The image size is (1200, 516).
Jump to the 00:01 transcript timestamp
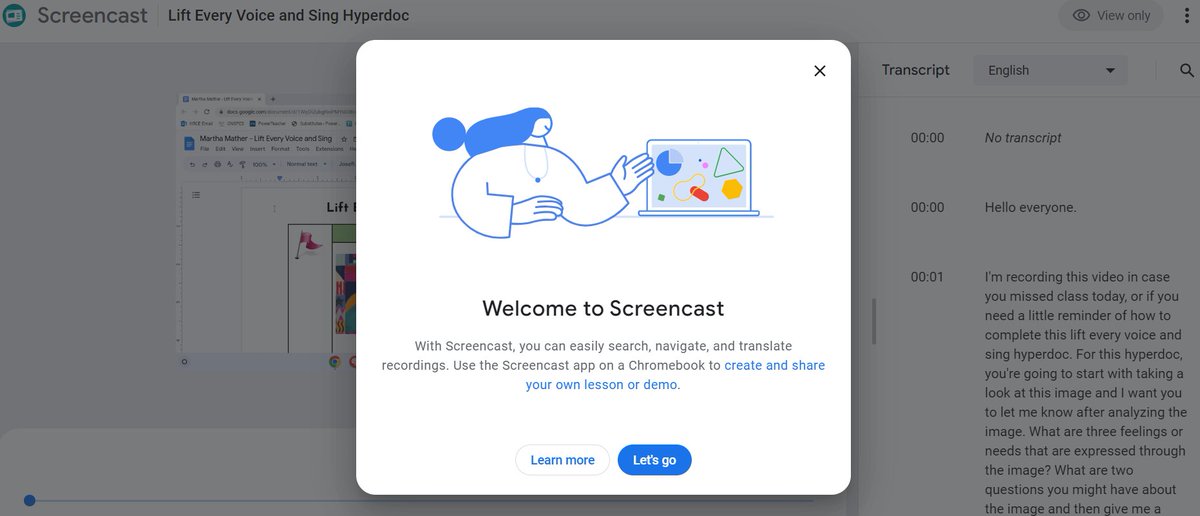927,277
